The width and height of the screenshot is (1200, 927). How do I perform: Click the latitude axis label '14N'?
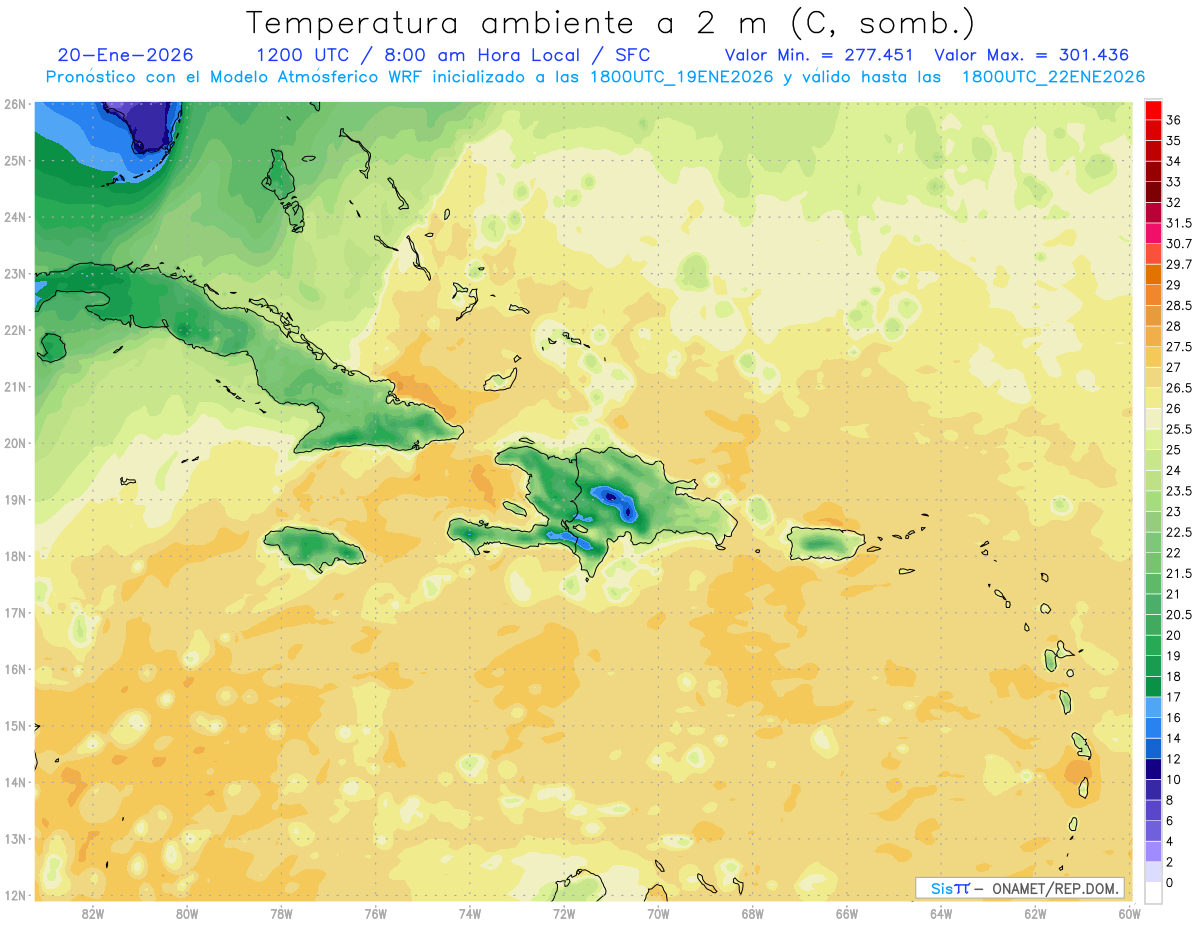click(x=14, y=782)
